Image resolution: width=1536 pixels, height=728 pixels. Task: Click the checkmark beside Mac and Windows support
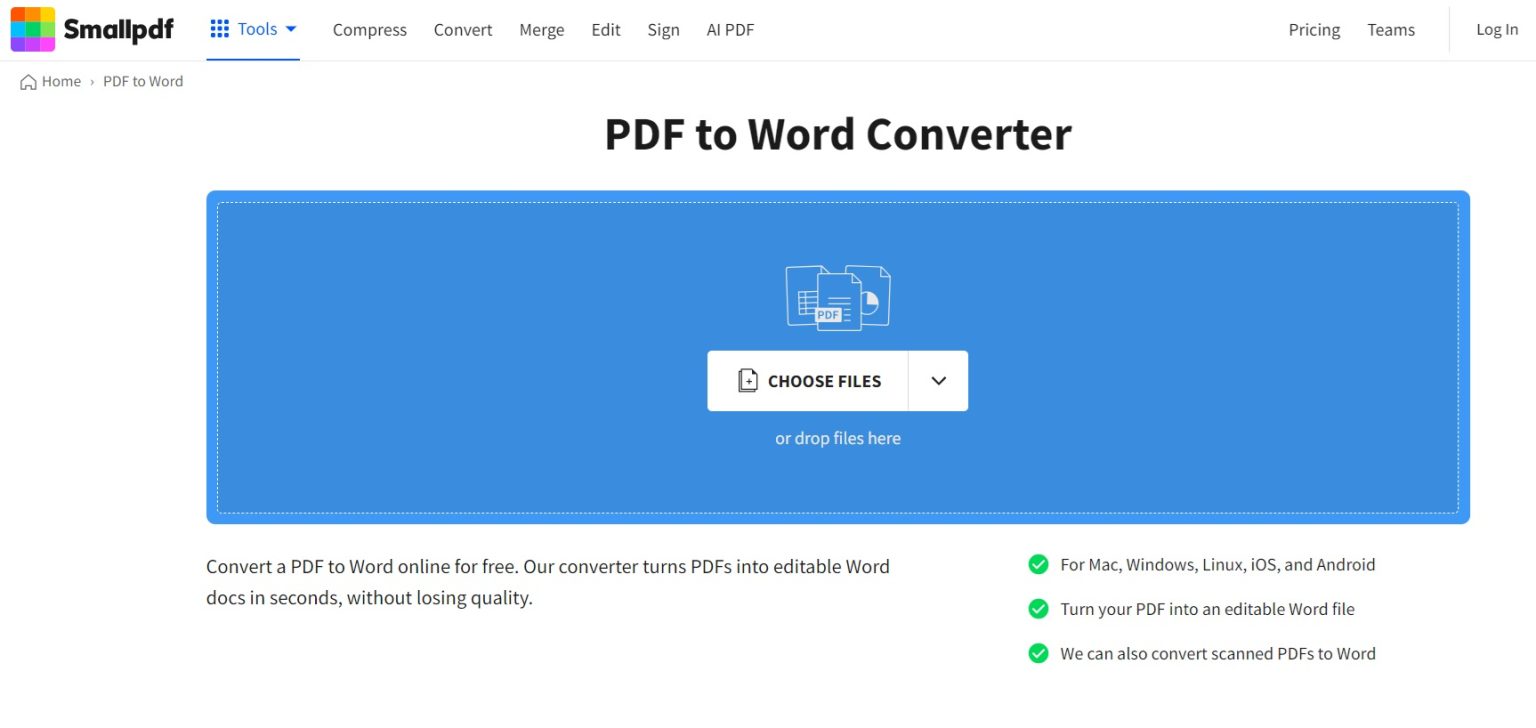point(1038,564)
